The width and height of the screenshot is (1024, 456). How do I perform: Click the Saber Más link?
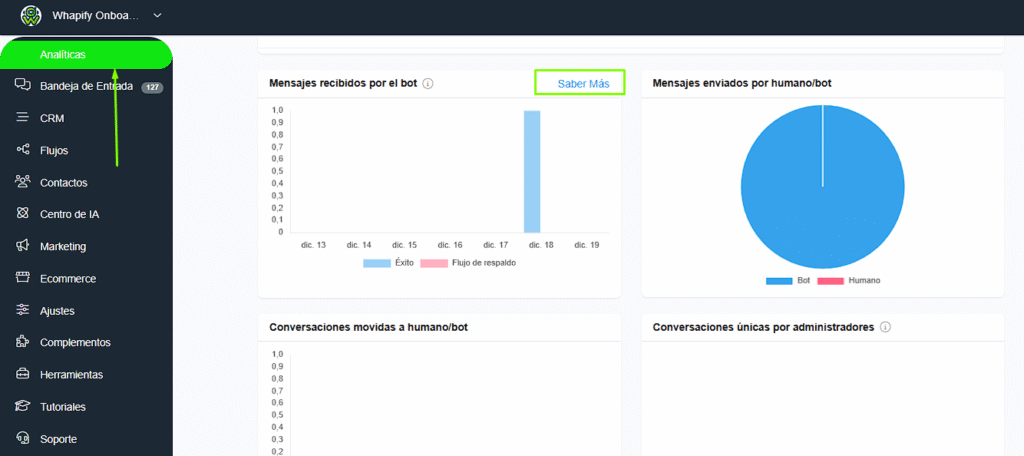click(x=583, y=83)
